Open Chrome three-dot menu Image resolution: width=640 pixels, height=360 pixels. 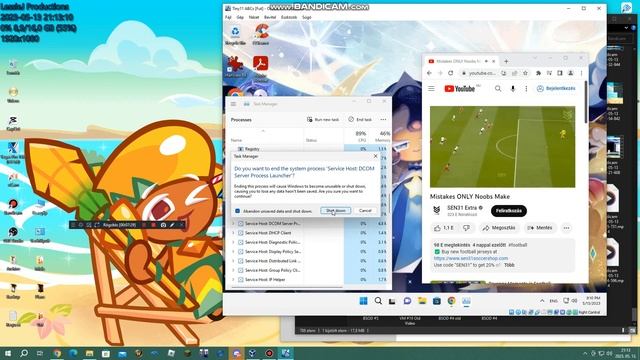(581, 73)
